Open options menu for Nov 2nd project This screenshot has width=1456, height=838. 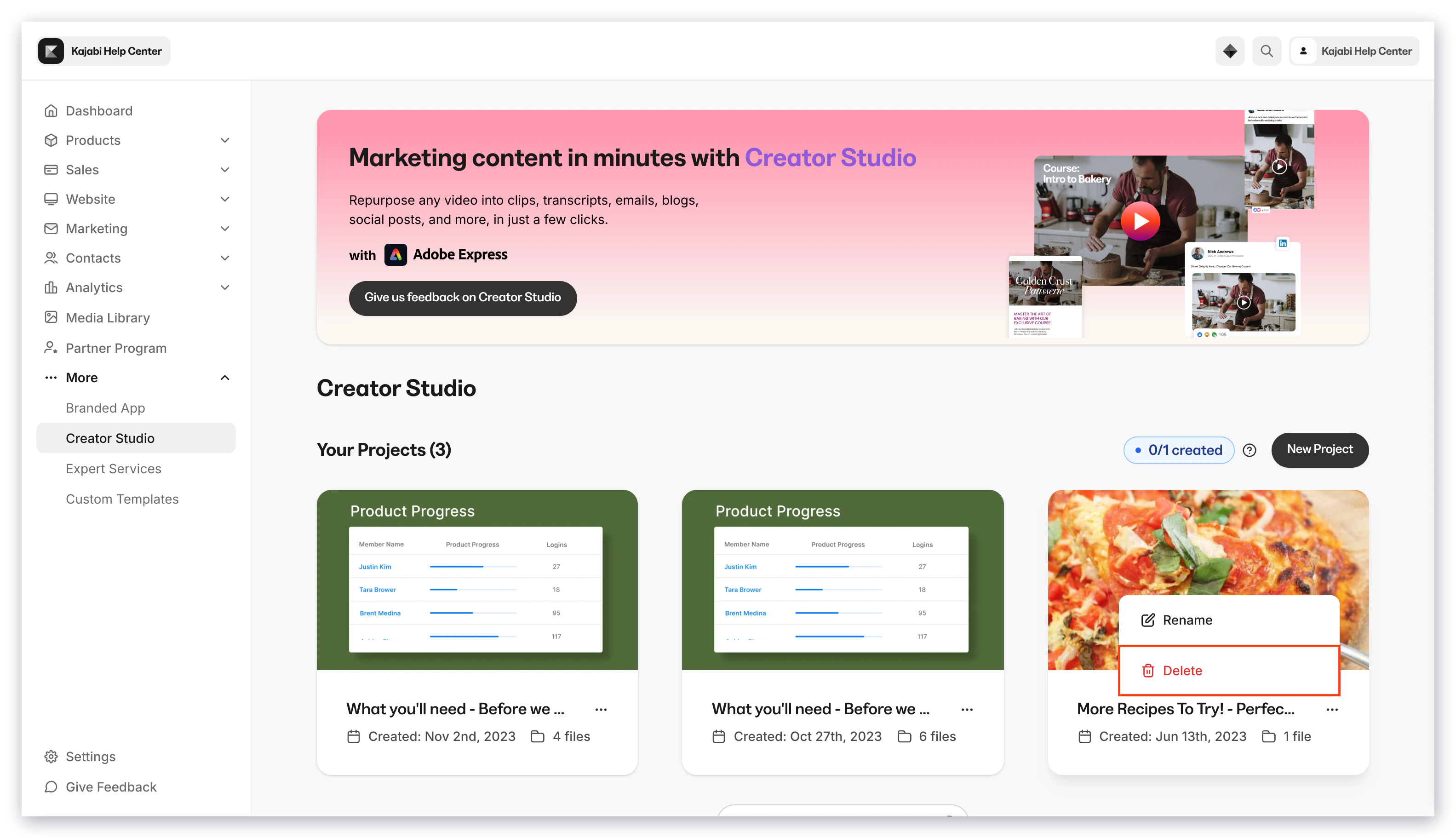pos(601,709)
